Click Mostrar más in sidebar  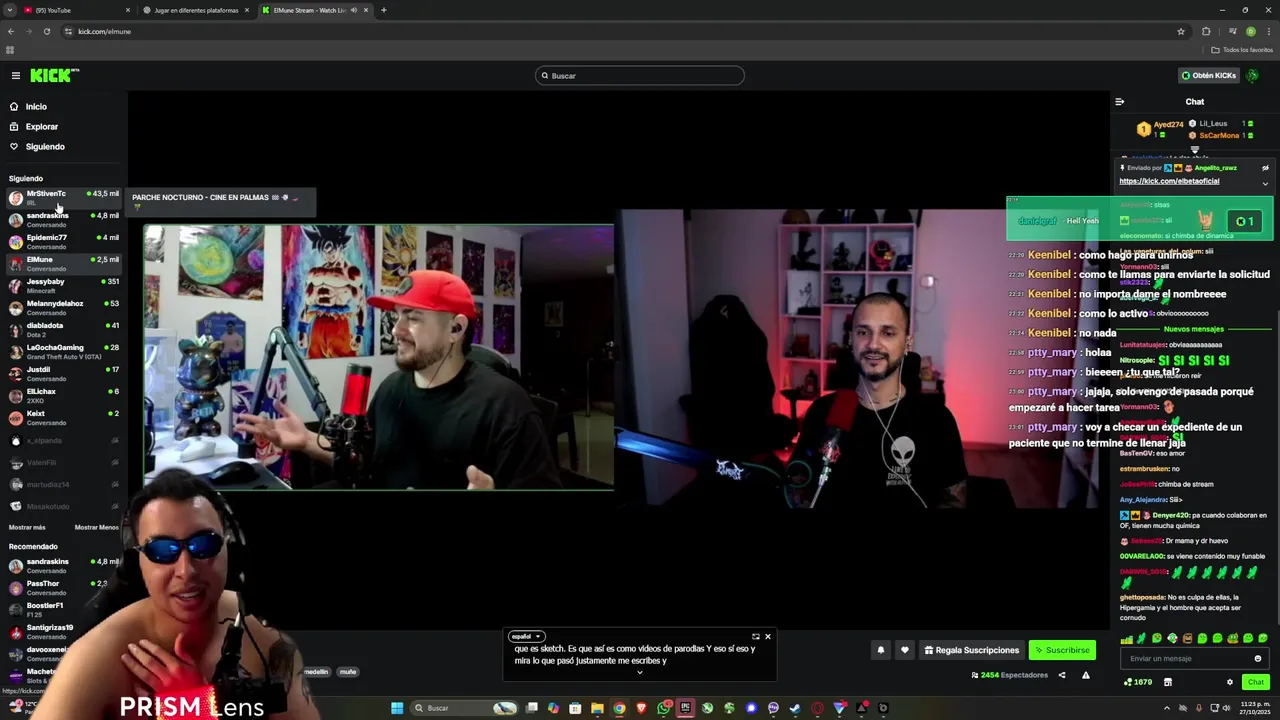(x=27, y=527)
